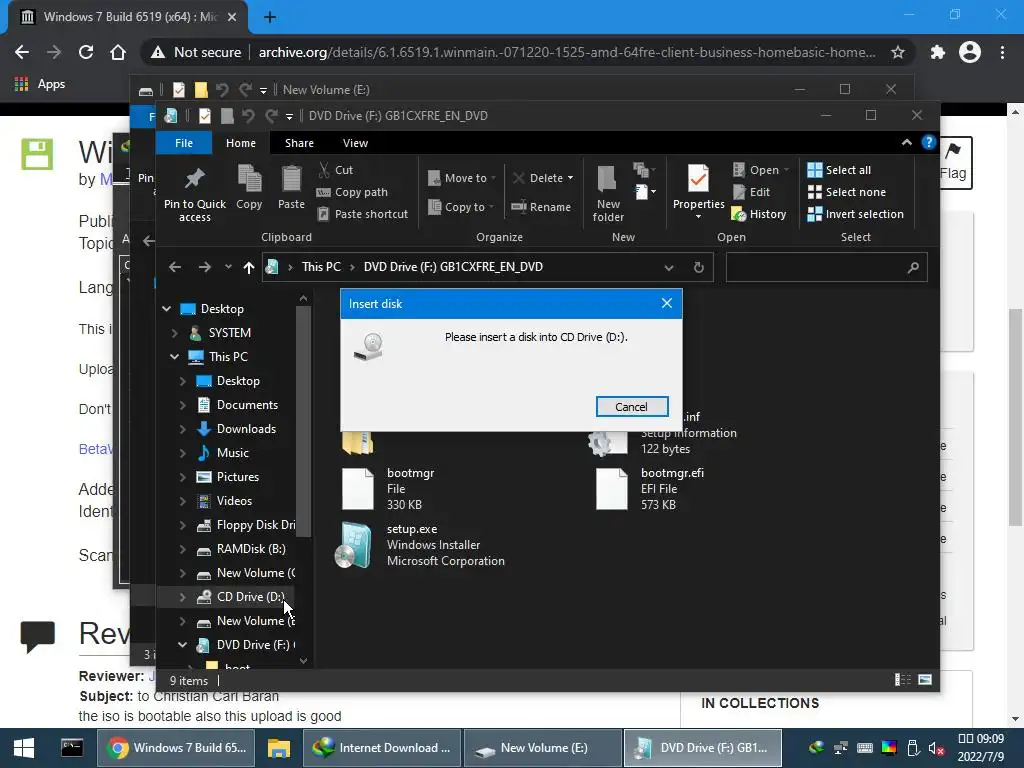This screenshot has width=1024, height=768.
Task: Click Copy path in Clipboard group
Action: (x=352, y=192)
